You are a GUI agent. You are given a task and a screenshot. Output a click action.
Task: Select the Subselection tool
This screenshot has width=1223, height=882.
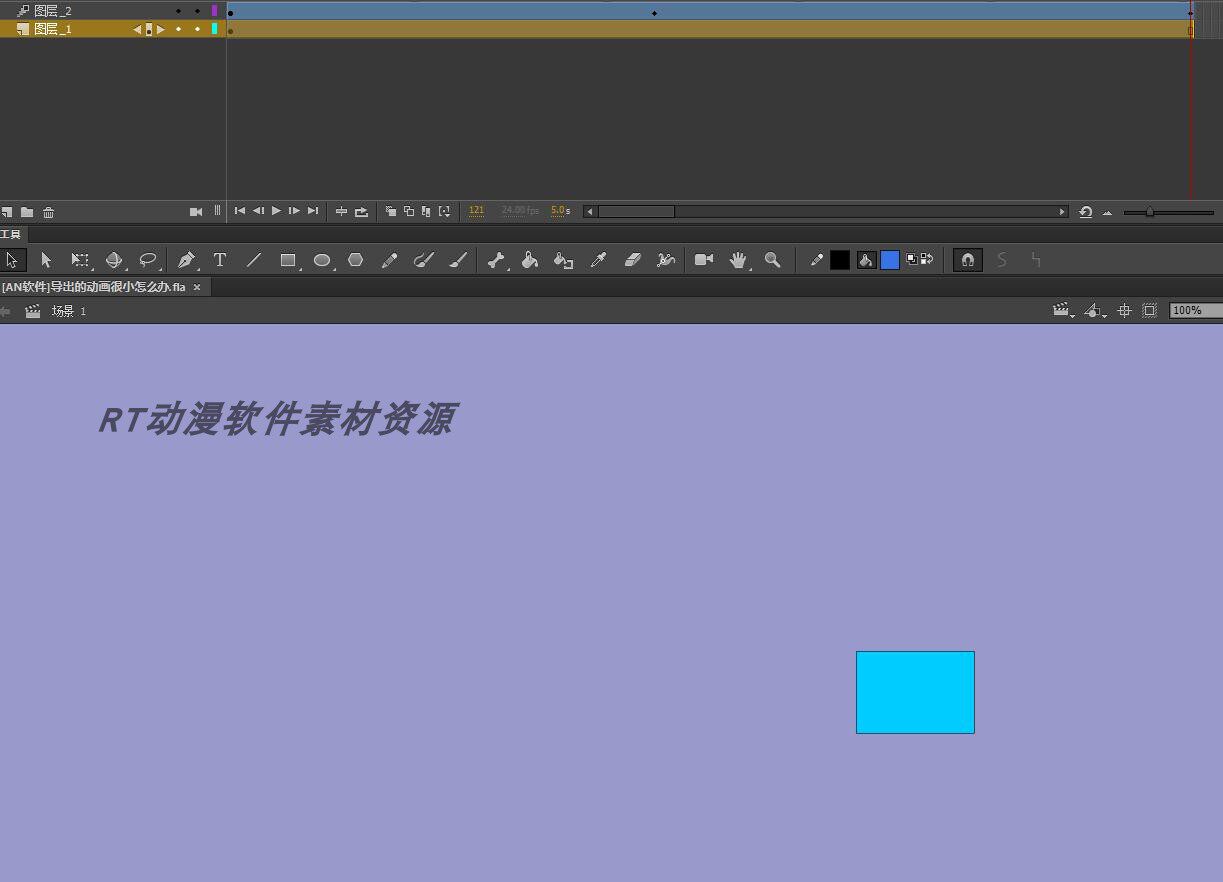coord(46,260)
